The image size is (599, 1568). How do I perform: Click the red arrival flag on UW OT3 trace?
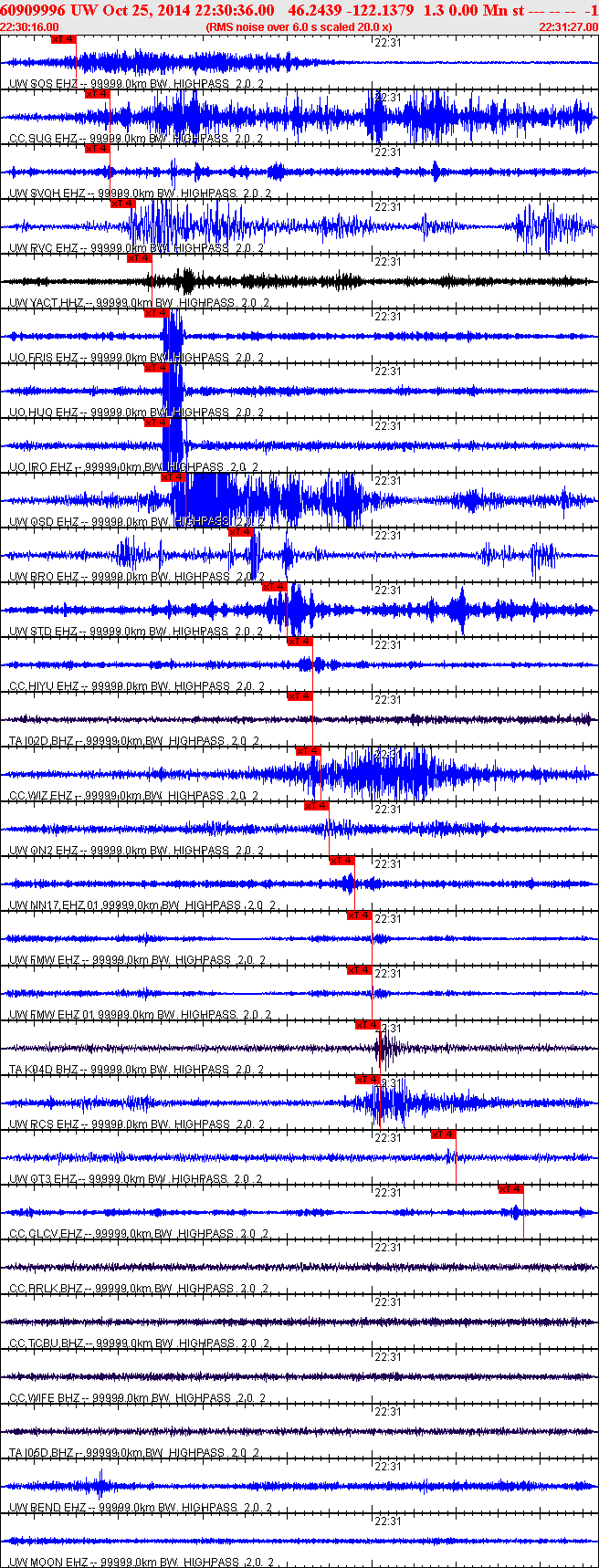click(x=443, y=1134)
